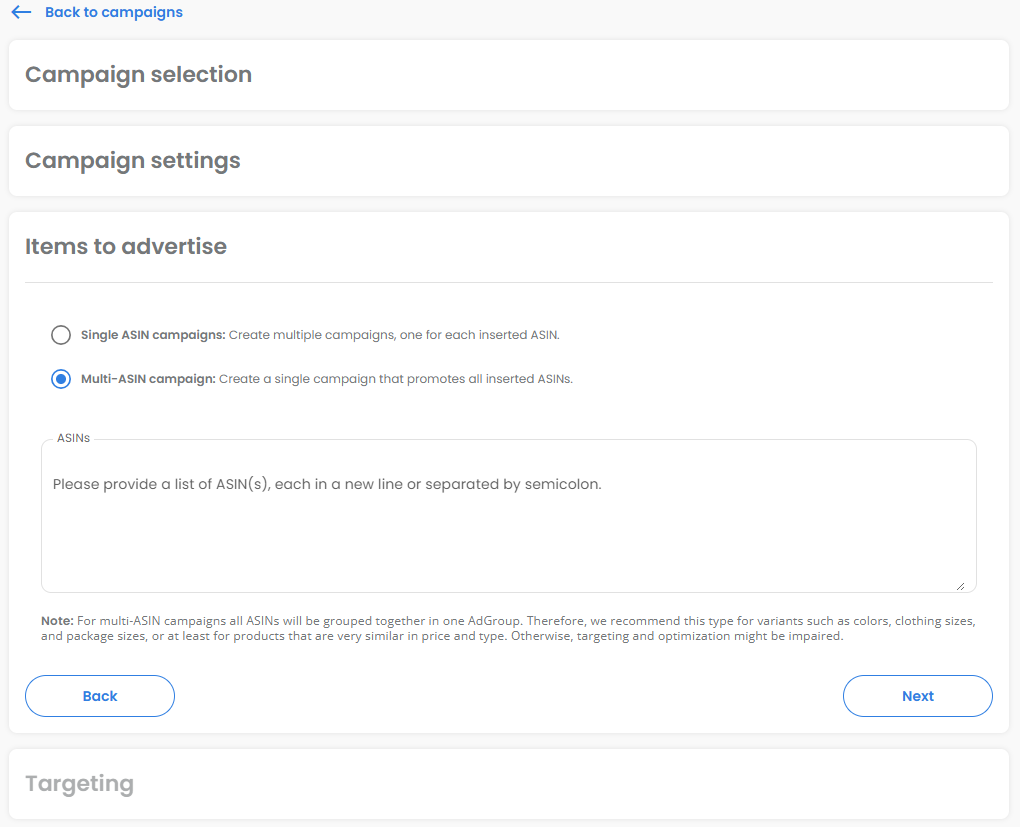The image size is (1020, 827).
Task: Expand the Campaign selection section
Action: click(x=138, y=75)
